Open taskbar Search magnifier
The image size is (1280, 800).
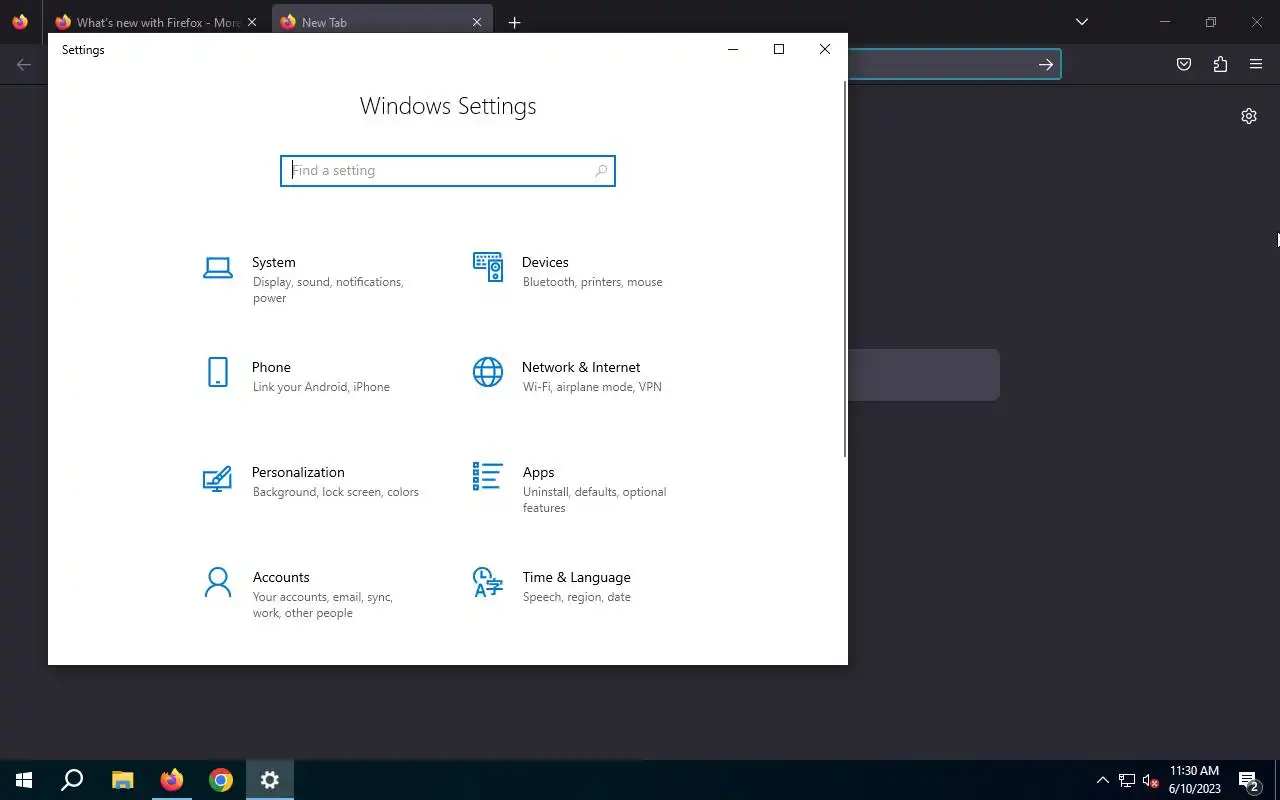[x=72, y=780]
